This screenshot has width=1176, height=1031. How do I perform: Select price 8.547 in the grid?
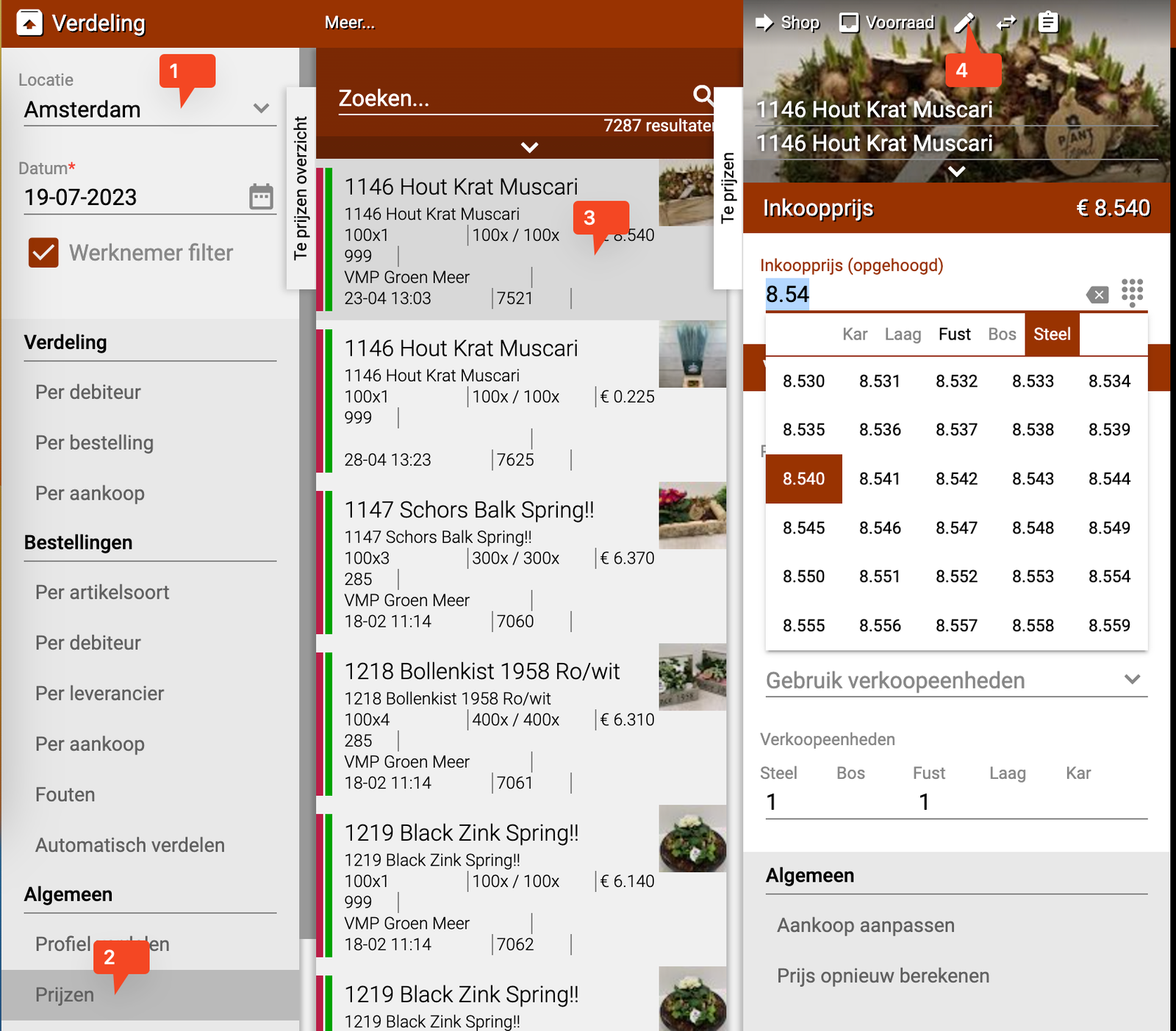point(956,528)
